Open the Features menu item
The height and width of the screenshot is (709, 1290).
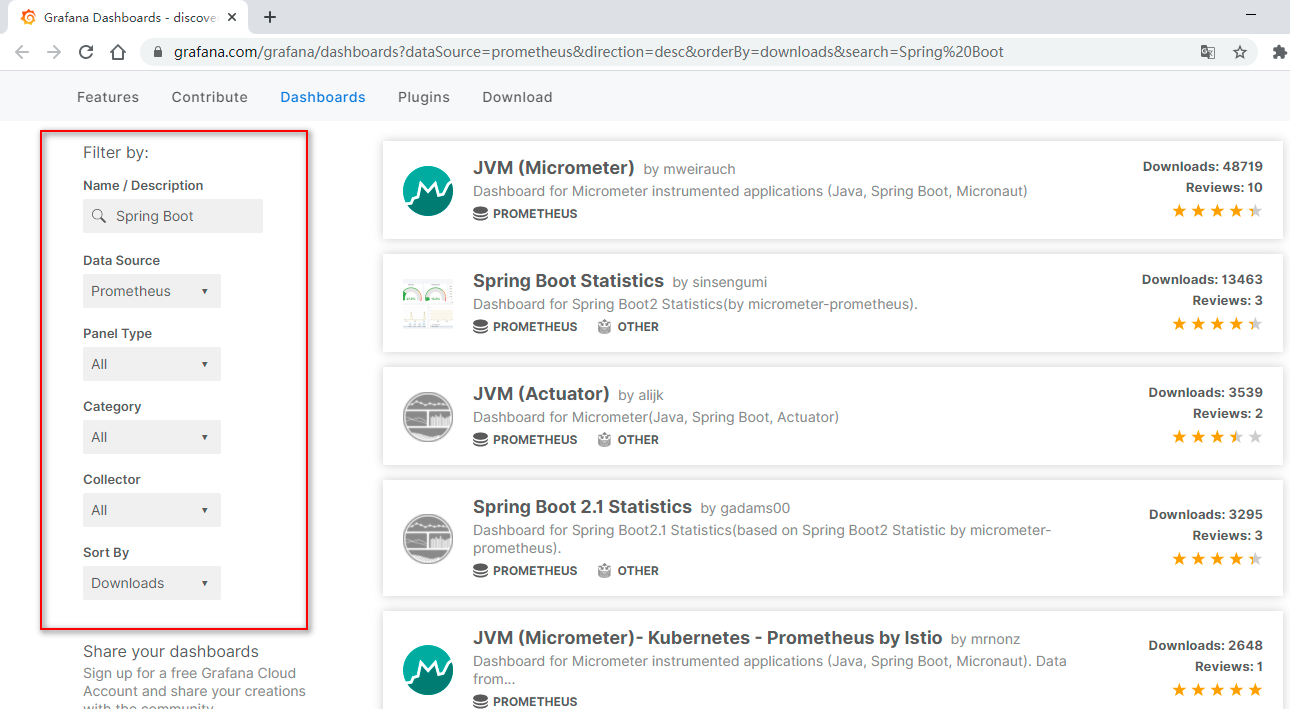click(107, 97)
